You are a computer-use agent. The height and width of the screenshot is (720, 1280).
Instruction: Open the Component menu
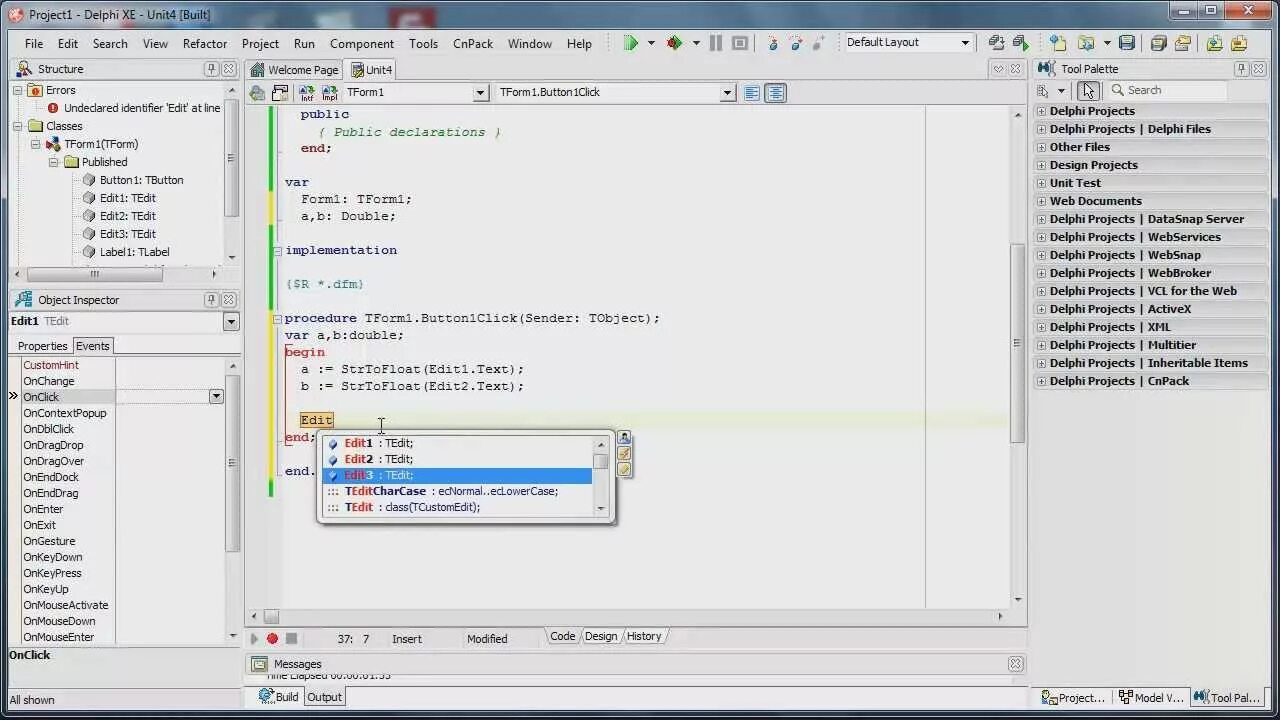[362, 44]
